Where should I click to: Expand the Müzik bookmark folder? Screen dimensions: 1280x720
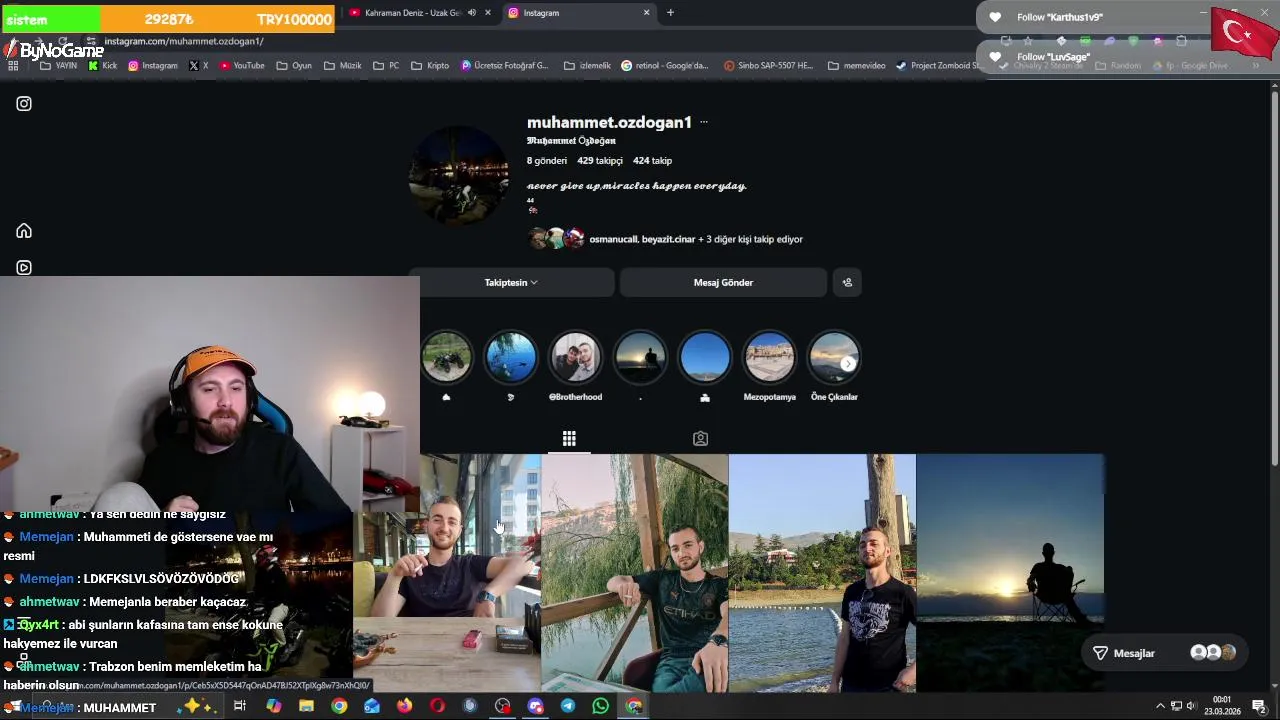(343, 66)
